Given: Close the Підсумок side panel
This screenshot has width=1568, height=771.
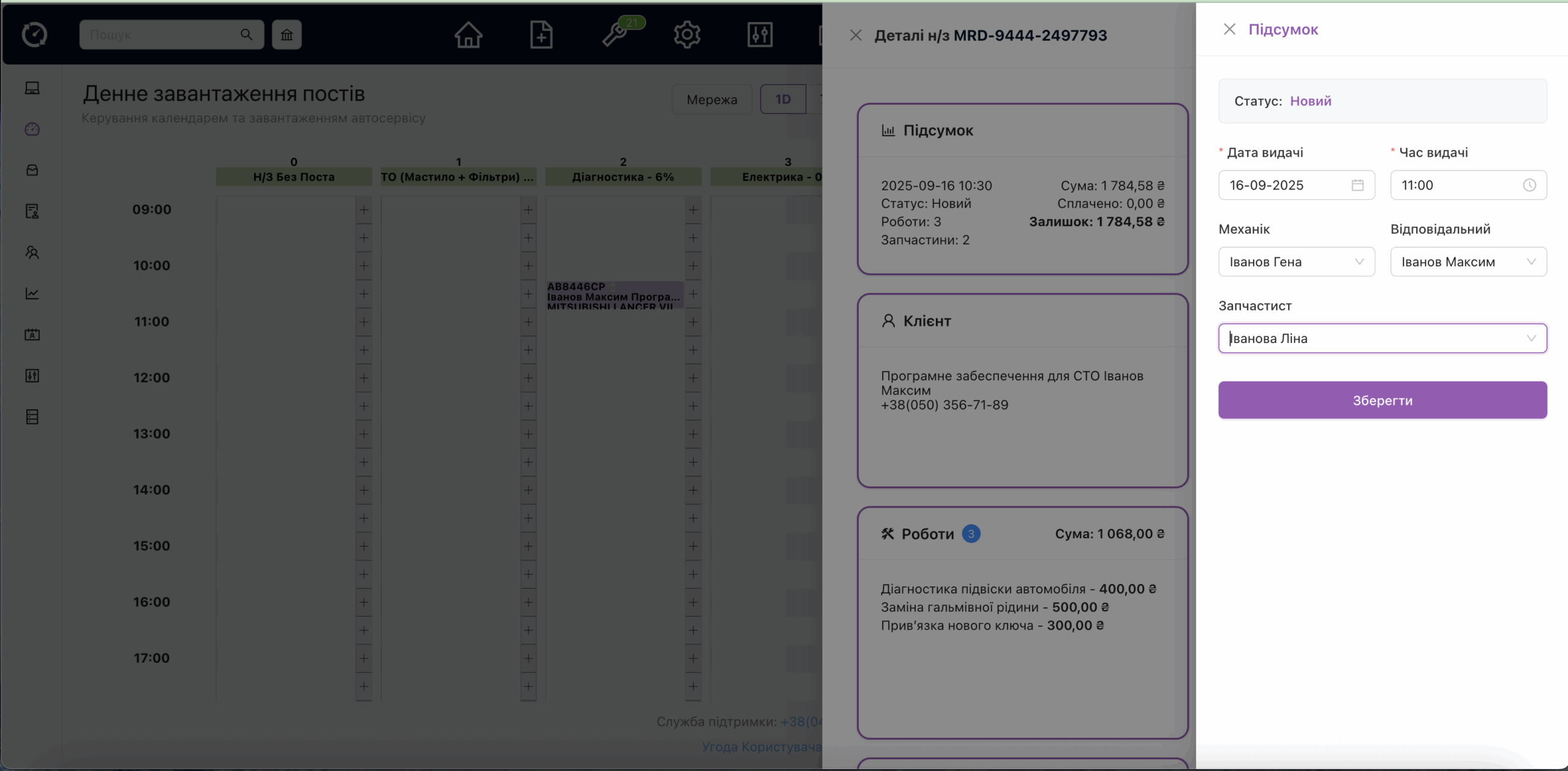Looking at the screenshot, I should click(x=1229, y=29).
